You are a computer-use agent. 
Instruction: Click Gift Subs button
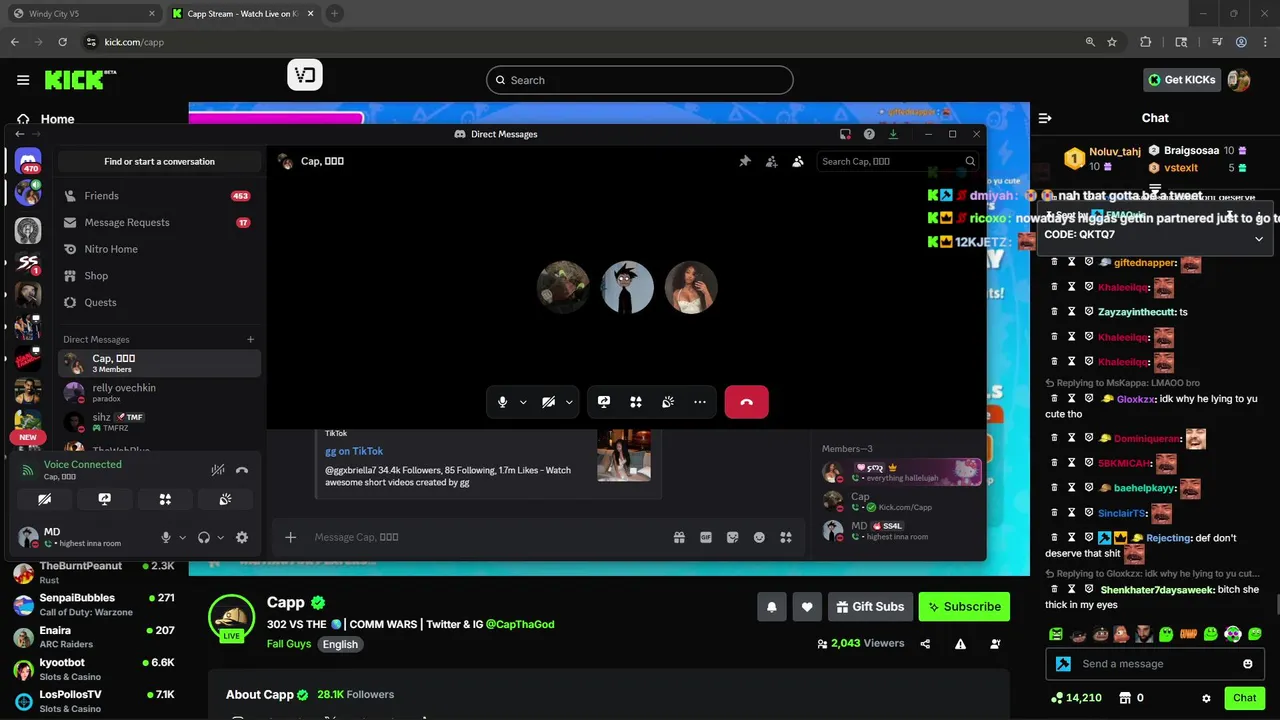870,607
